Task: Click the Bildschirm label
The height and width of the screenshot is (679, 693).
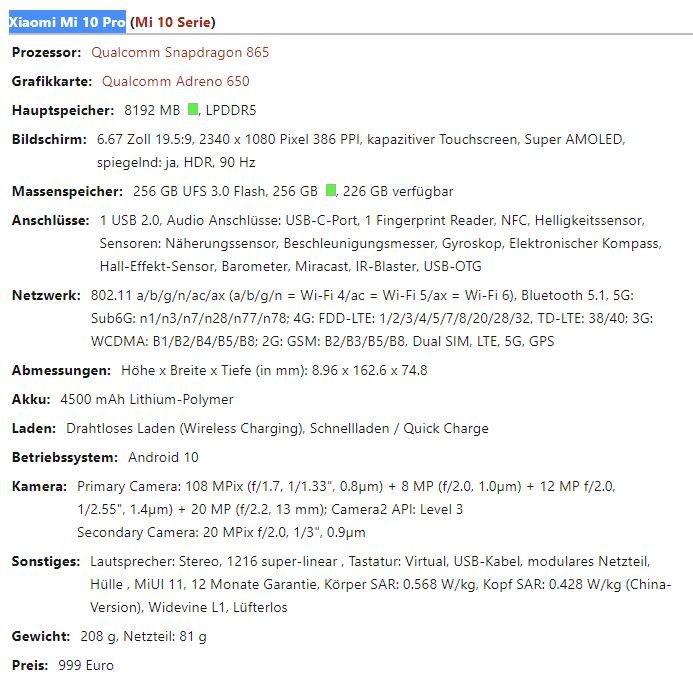Action: [49, 139]
